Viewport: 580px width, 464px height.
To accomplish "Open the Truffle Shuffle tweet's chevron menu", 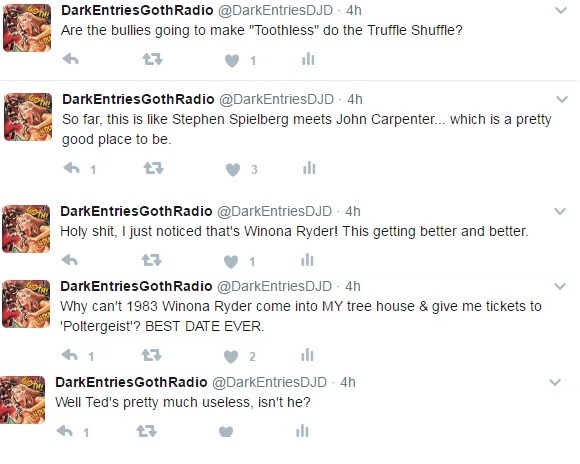I will pos(561,10).
